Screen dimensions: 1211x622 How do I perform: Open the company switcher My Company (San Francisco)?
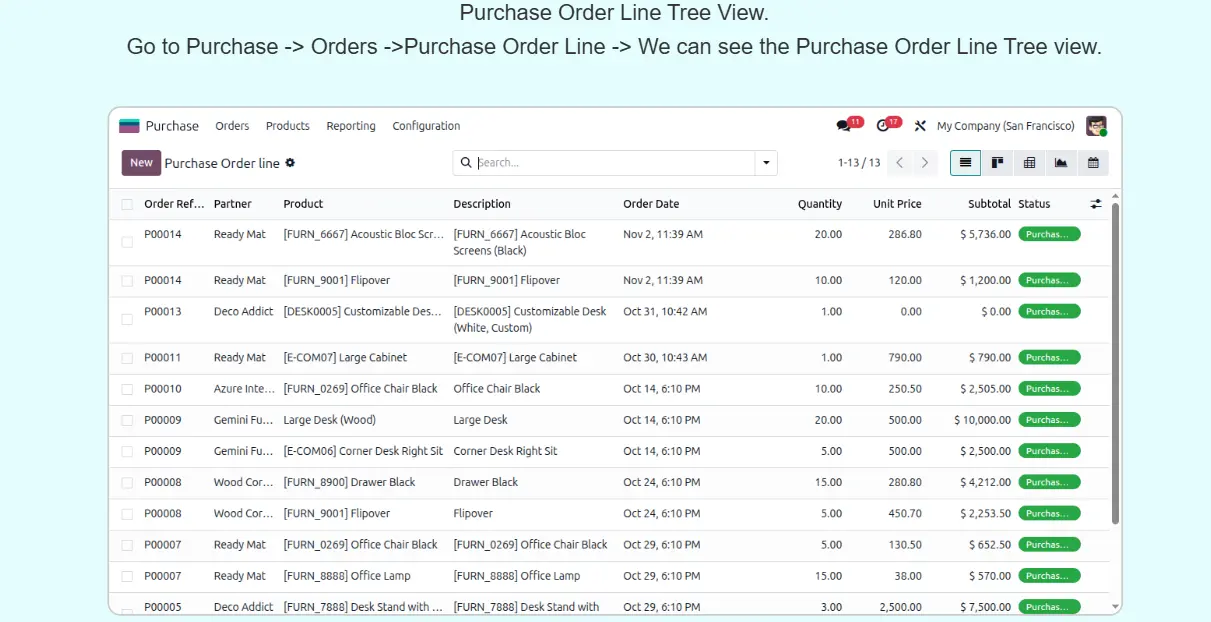(1005, 126)
